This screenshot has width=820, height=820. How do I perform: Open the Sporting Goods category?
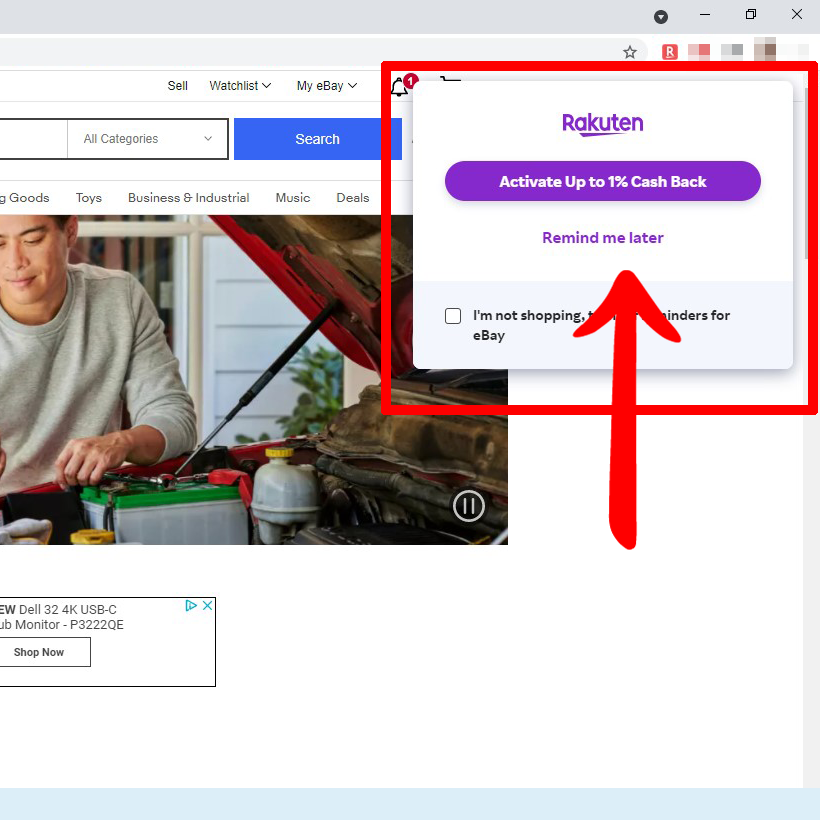(x=25, y=198)
